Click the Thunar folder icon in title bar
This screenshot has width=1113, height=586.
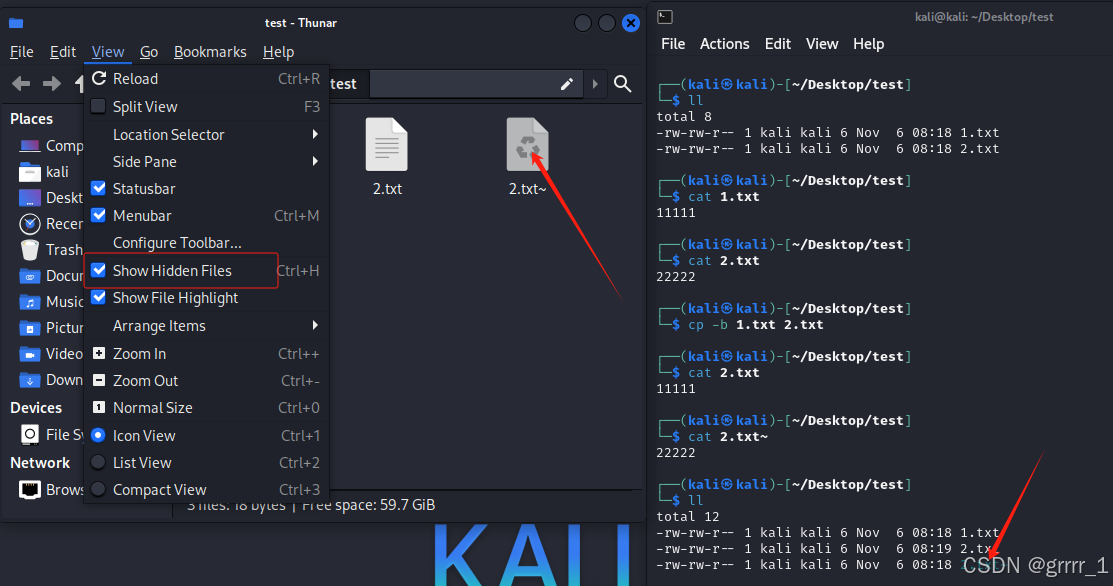tap(16, 23)
